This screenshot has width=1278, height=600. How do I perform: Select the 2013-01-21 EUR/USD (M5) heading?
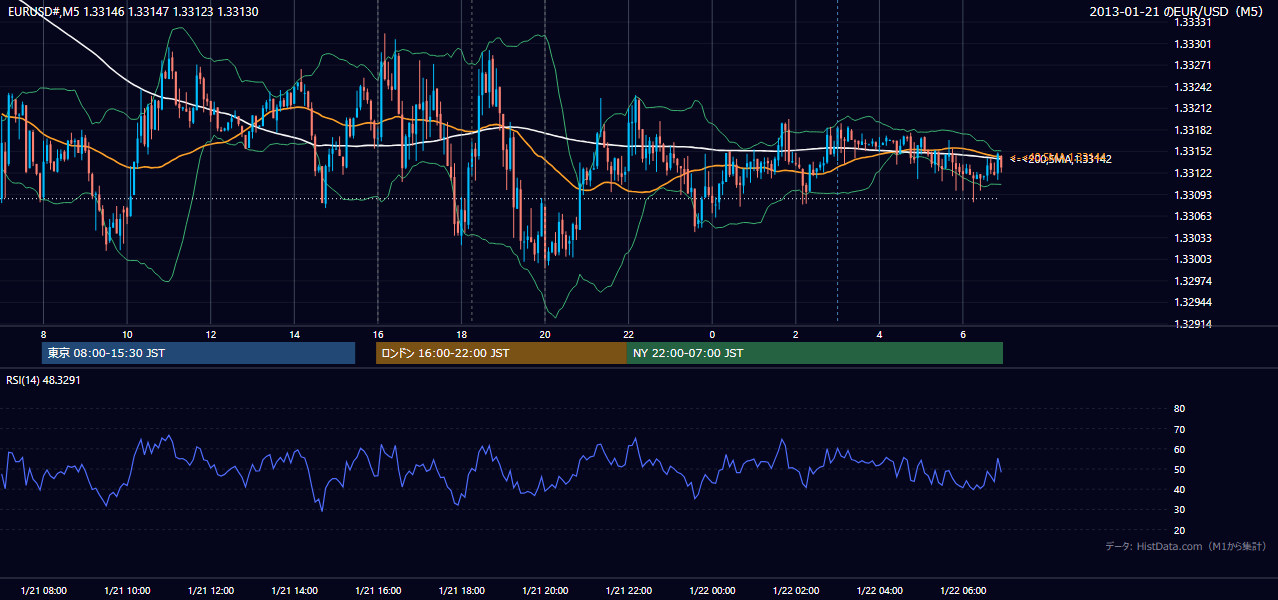tap(1178, 12)
